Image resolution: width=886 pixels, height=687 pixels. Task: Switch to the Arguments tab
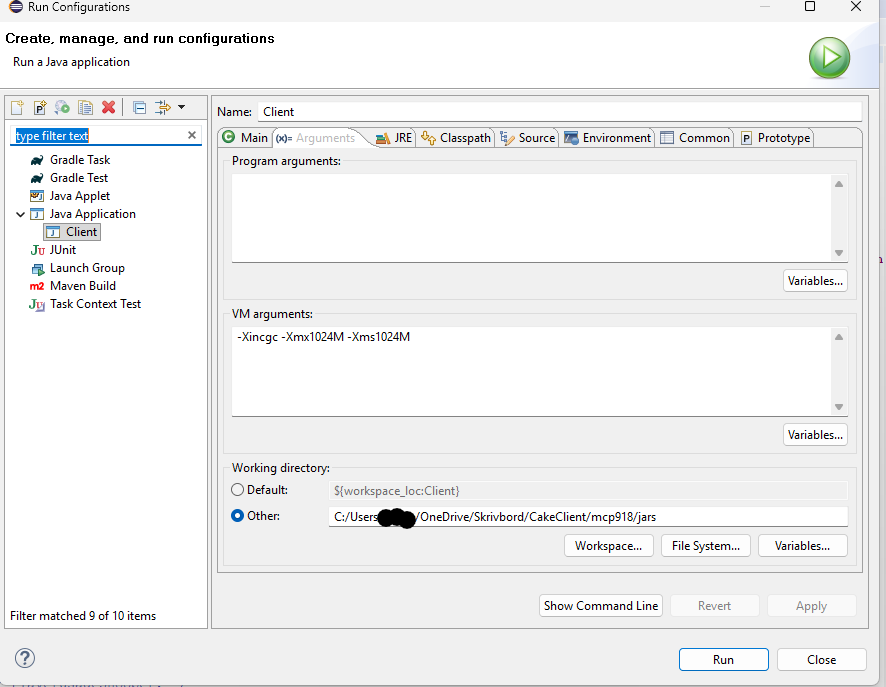[316, 138]
